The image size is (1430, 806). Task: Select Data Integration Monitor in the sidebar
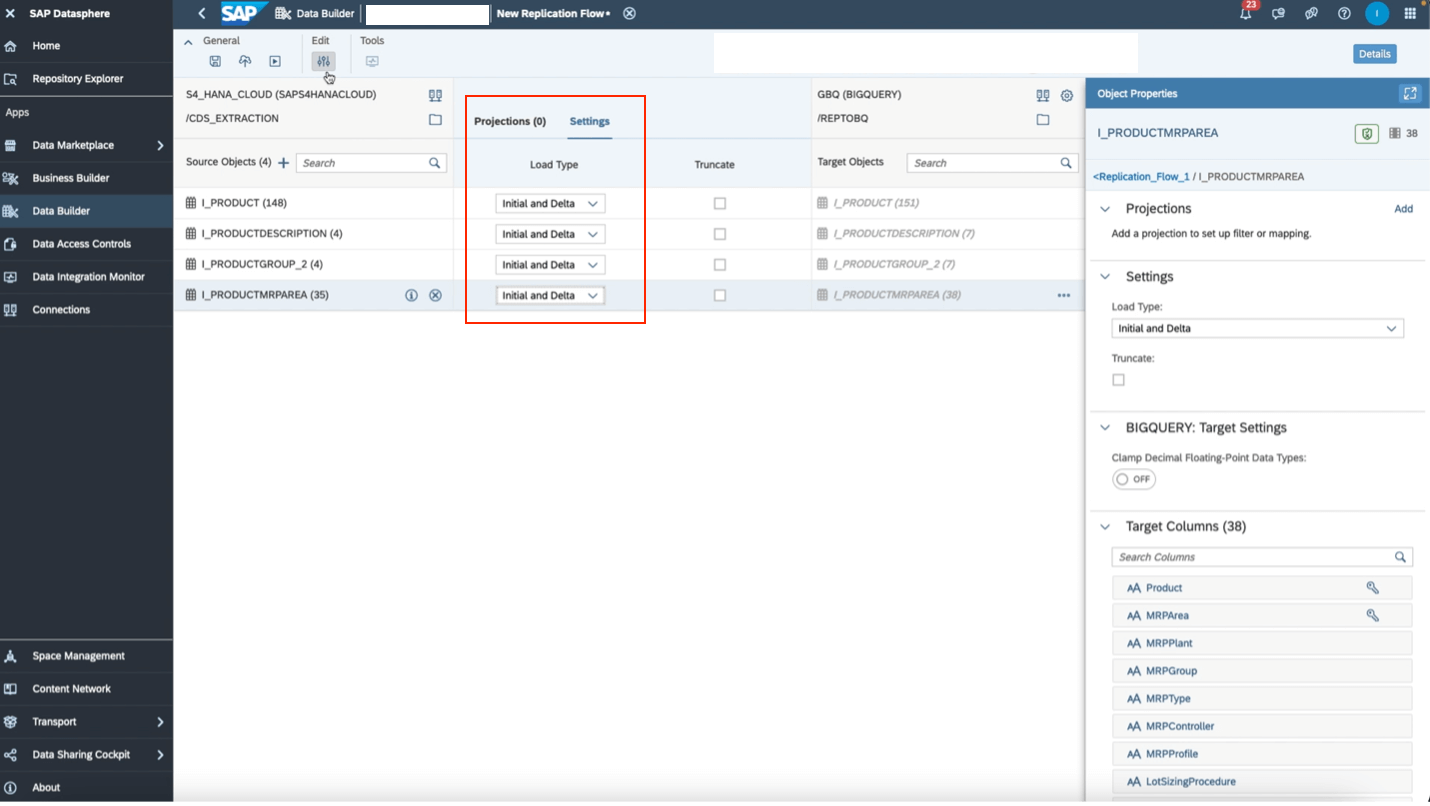[86, 277]
